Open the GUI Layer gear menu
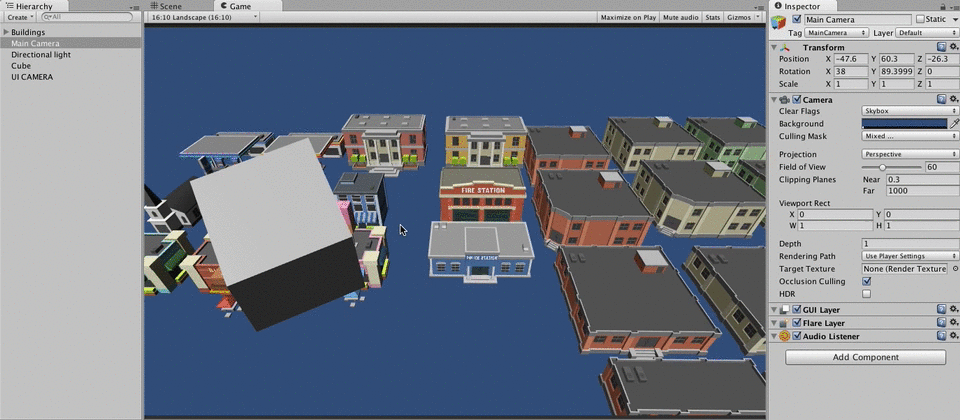The height and width of the screenshot is (420, 960). coord(953,311)
